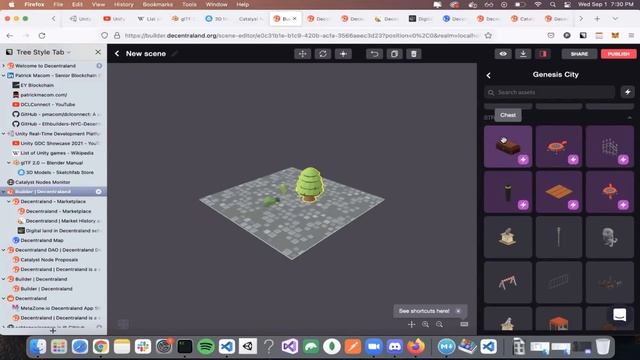
Task: Reload the page with the refresh button
Action: [x=42, y=36]
